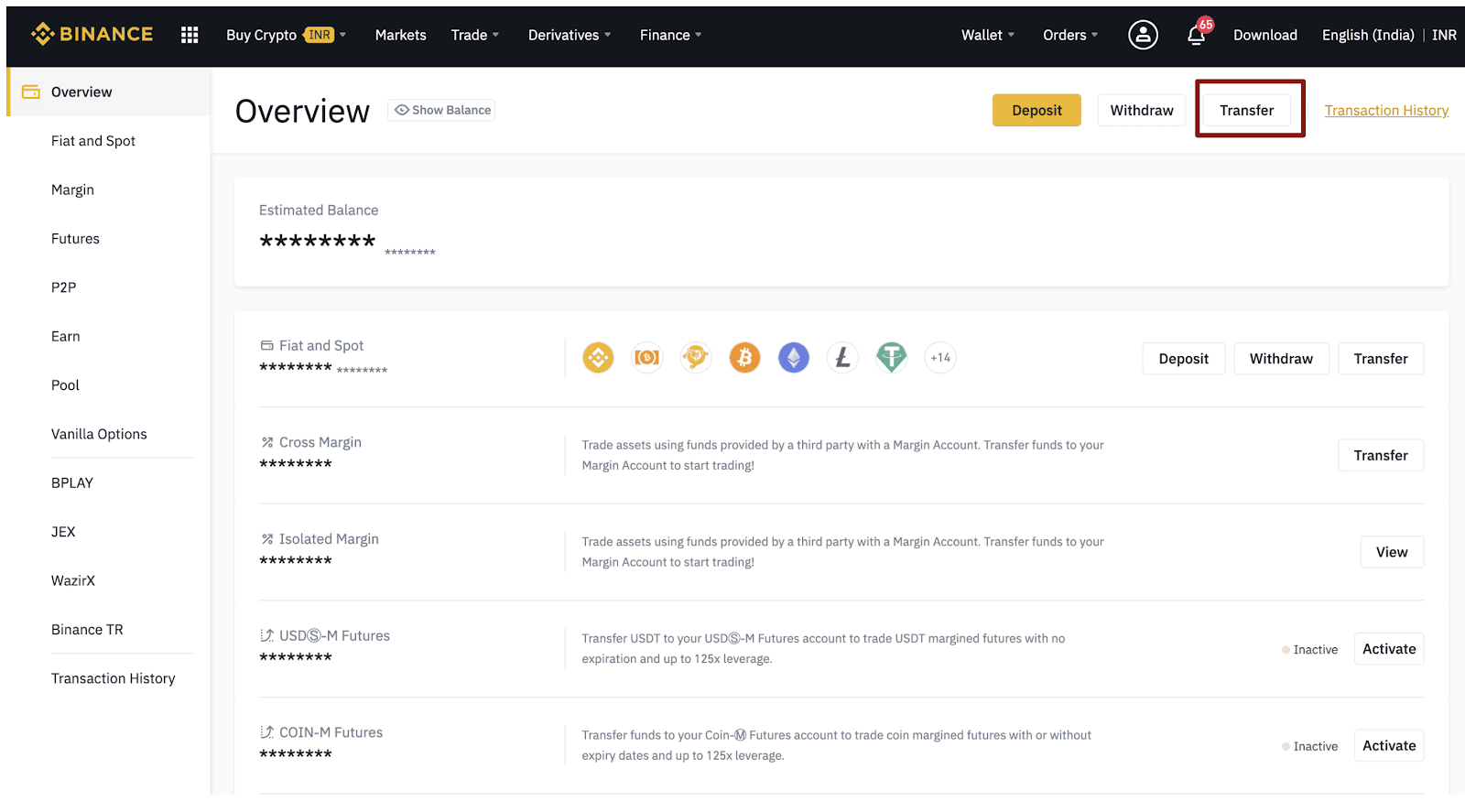1465x812 pixels.
Task: Click the Bitcoin coin icon
Action: 744,358
